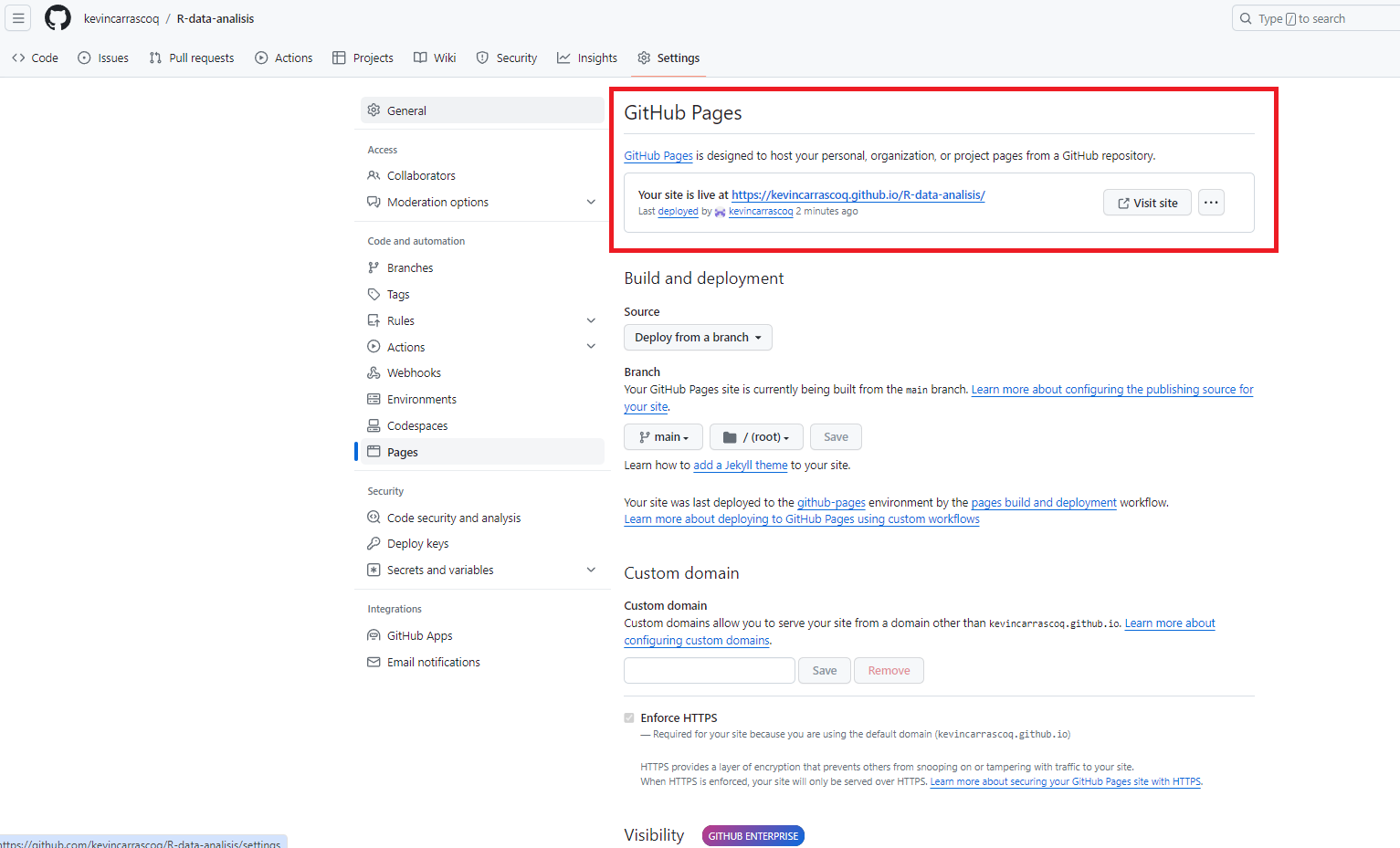1400x848 pixels.
Task: Open the Actions tab in top navigation
Action: 284,58
